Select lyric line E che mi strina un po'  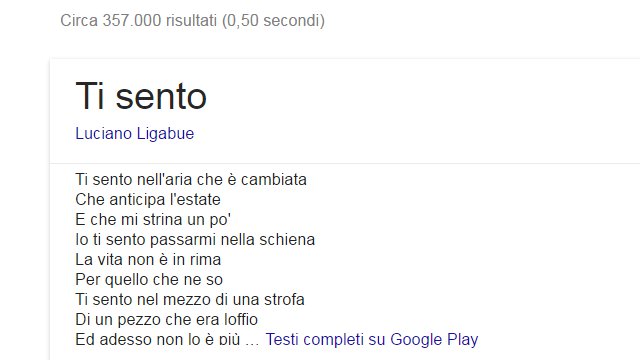pos(153,220)
